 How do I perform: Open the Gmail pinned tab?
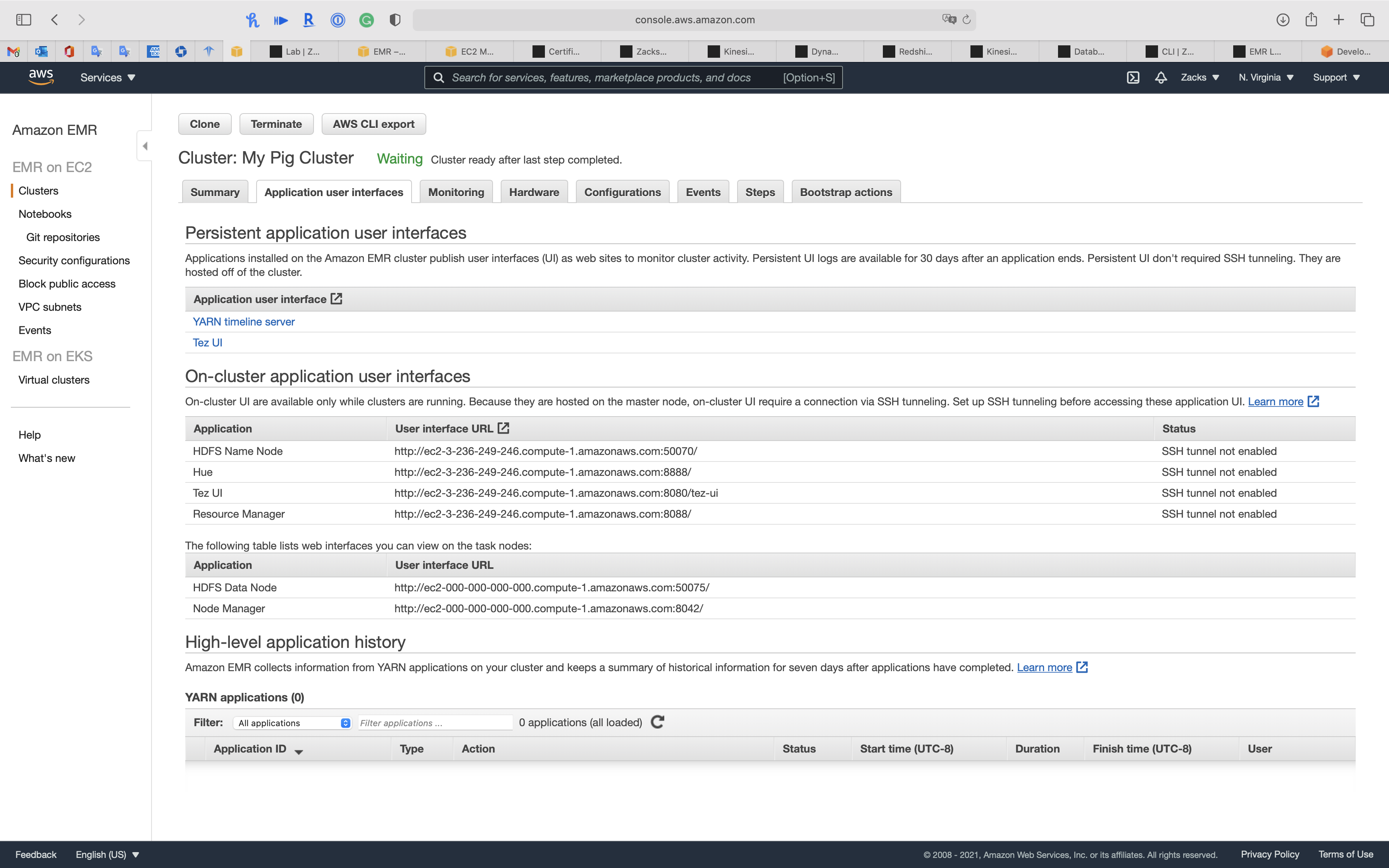tap(14, 52)
